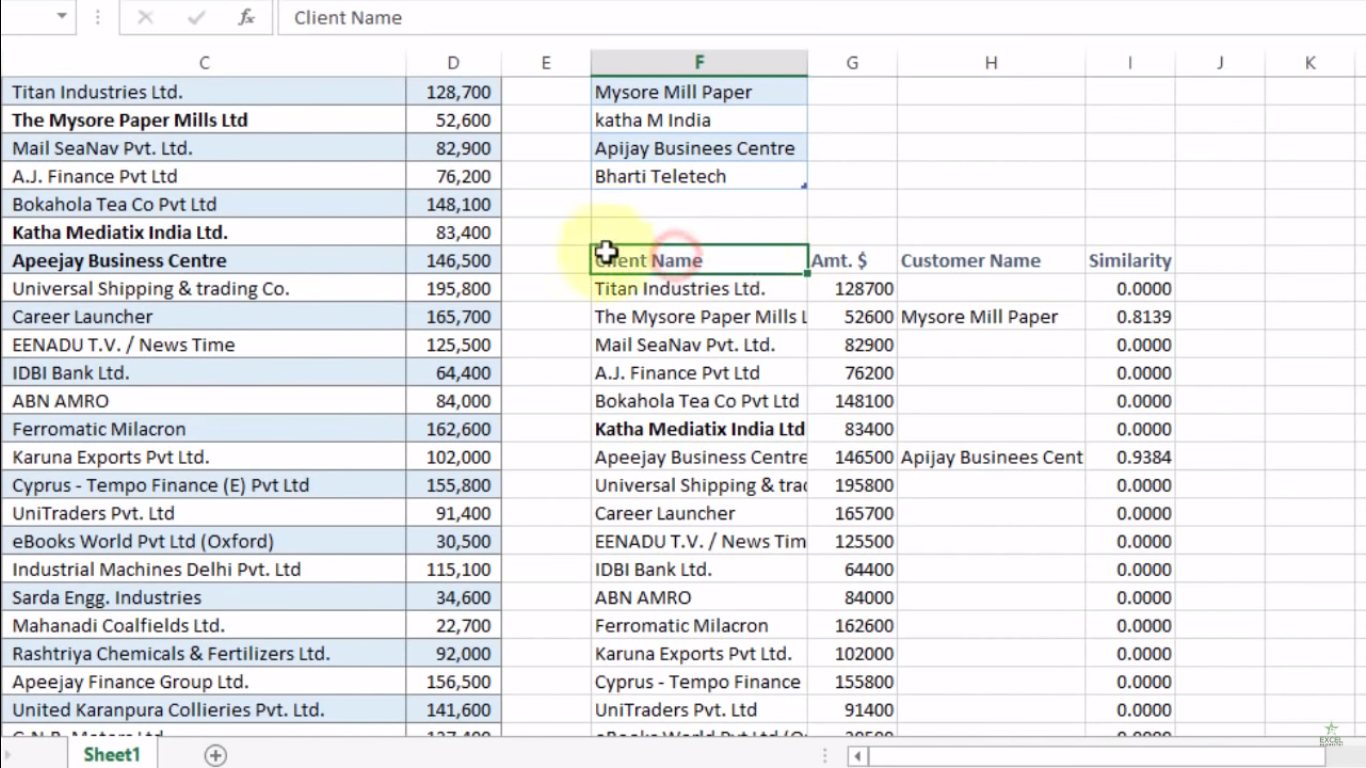Select the 'Mail SeaNav Pvt. Ltd.' cell in column C
Viewport: 1366px width, 768px height.
click(x=204, y=148)
